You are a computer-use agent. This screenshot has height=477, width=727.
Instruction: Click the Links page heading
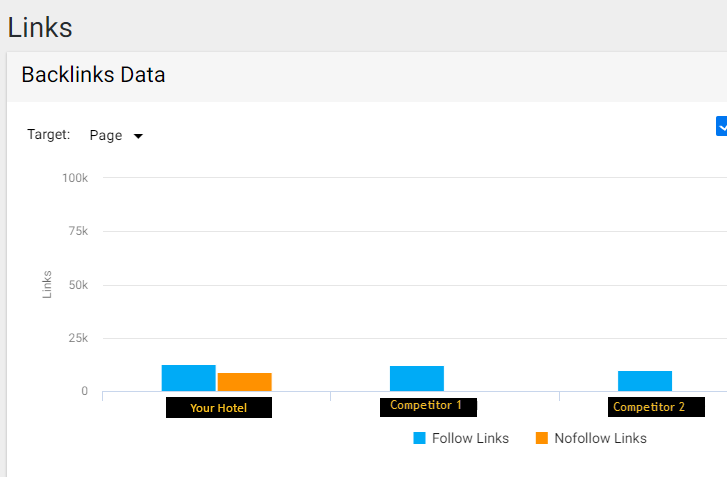pyautogui.click(x=40, y=27)
